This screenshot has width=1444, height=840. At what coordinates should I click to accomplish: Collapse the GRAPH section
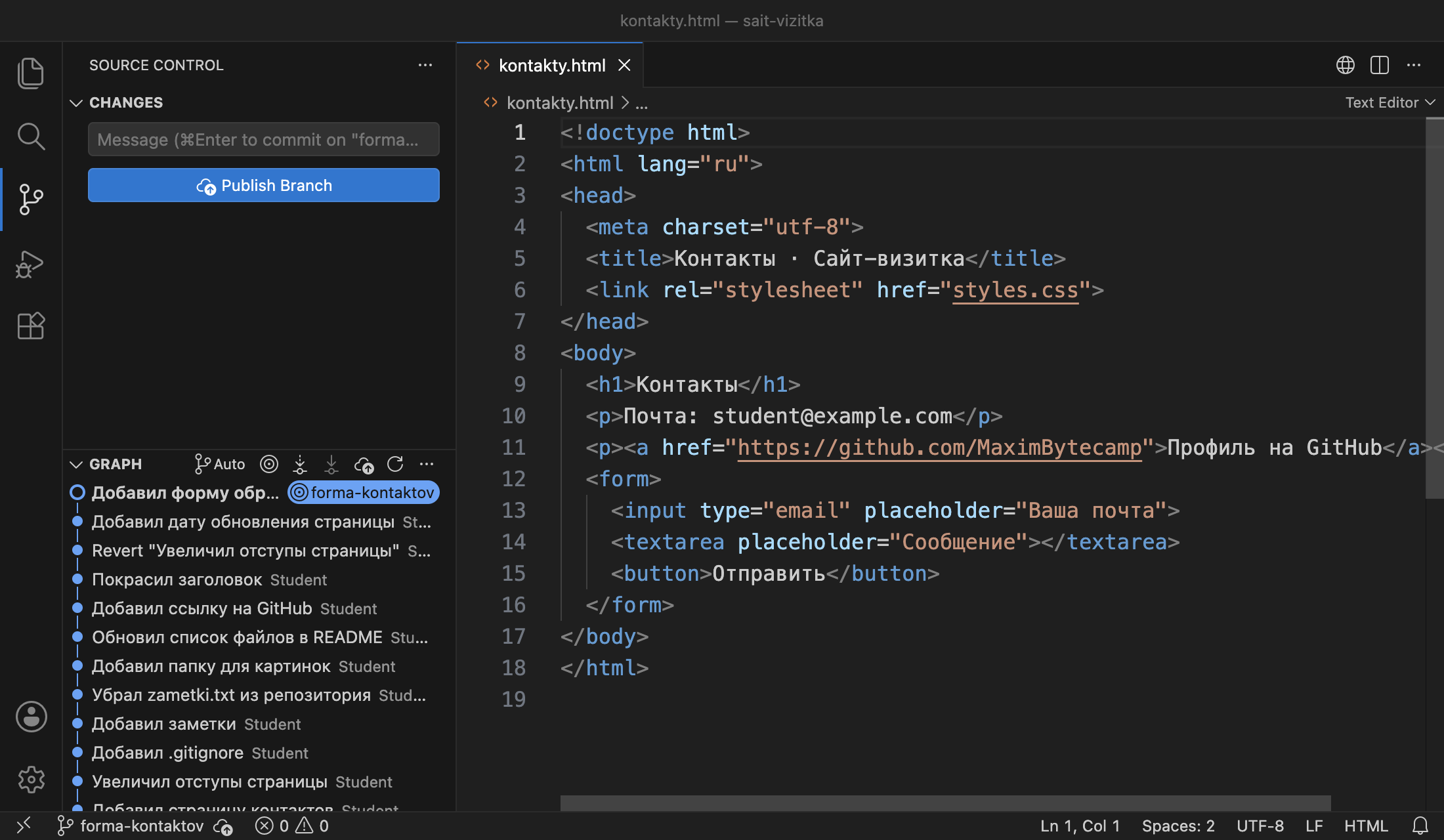pos(76,464)
